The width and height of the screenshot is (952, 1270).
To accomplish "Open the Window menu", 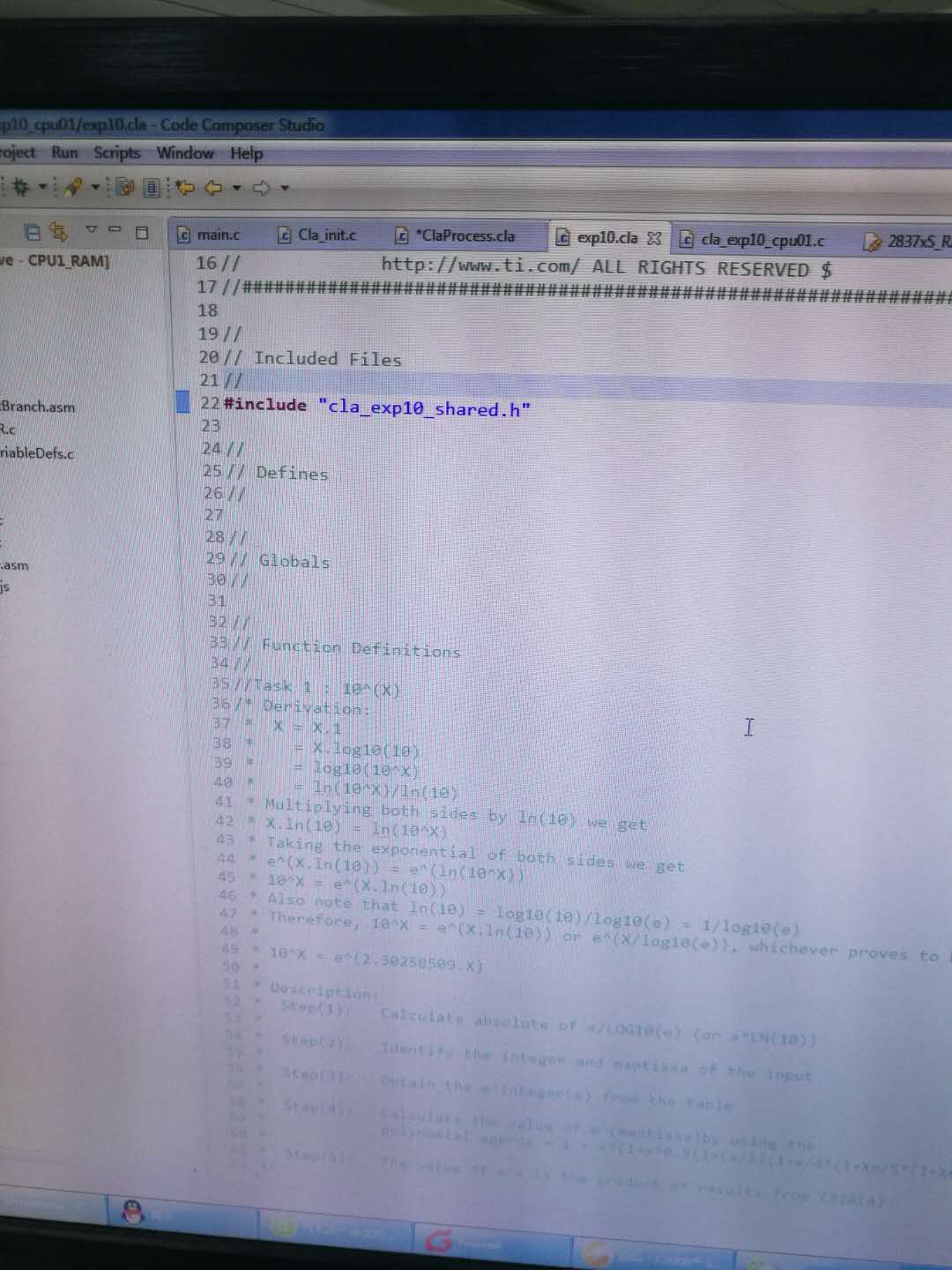I will 185,153.
